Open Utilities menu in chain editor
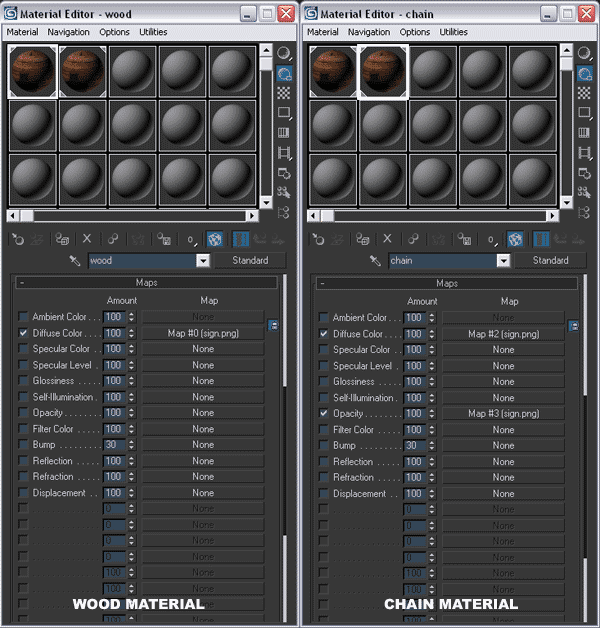This screenshot has height=628, width=600. (454, 32)
